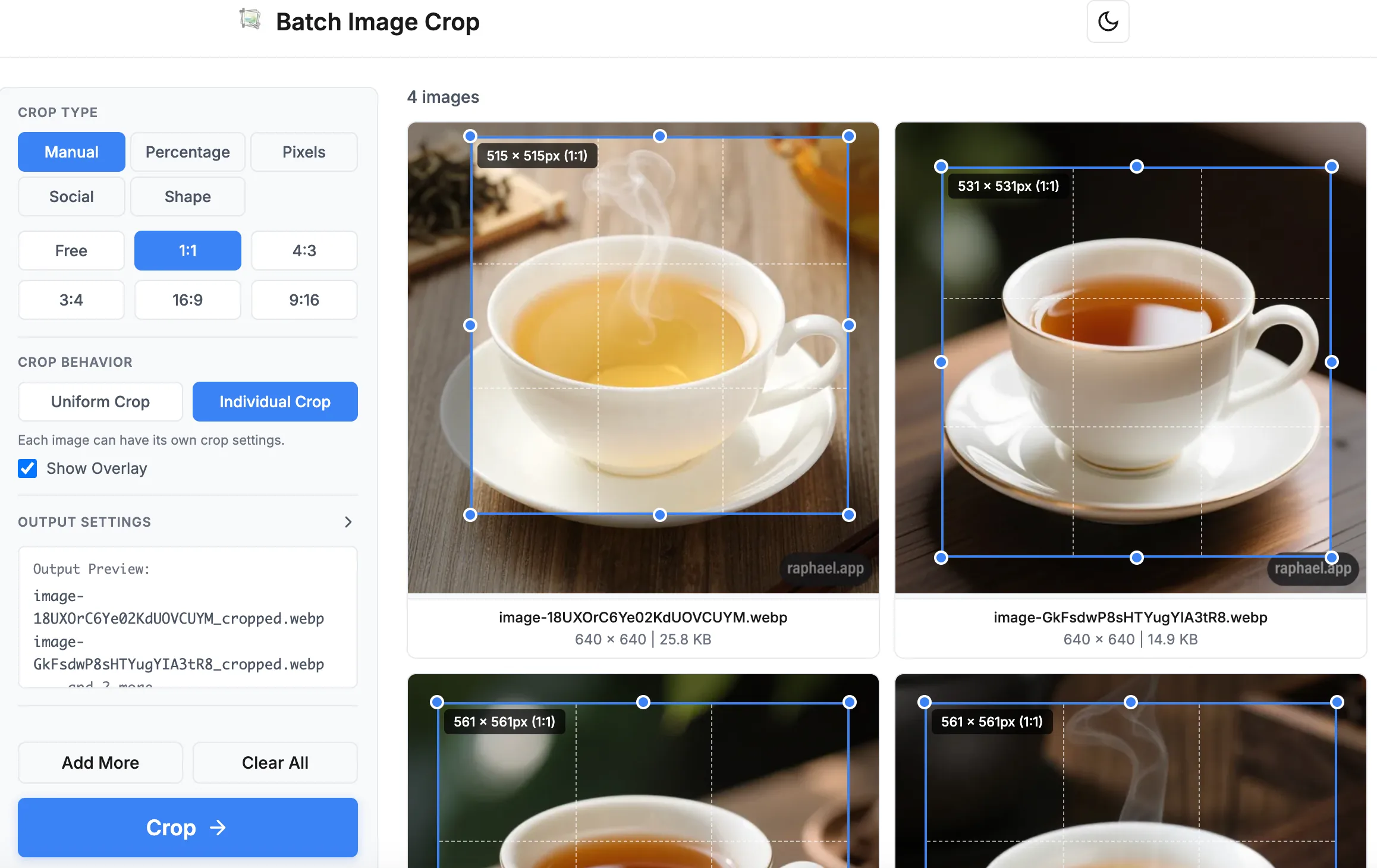This screenshot has height=868, width=1377.
Task: Select the 1:1 aspect ratio
Action: (187, 250)
